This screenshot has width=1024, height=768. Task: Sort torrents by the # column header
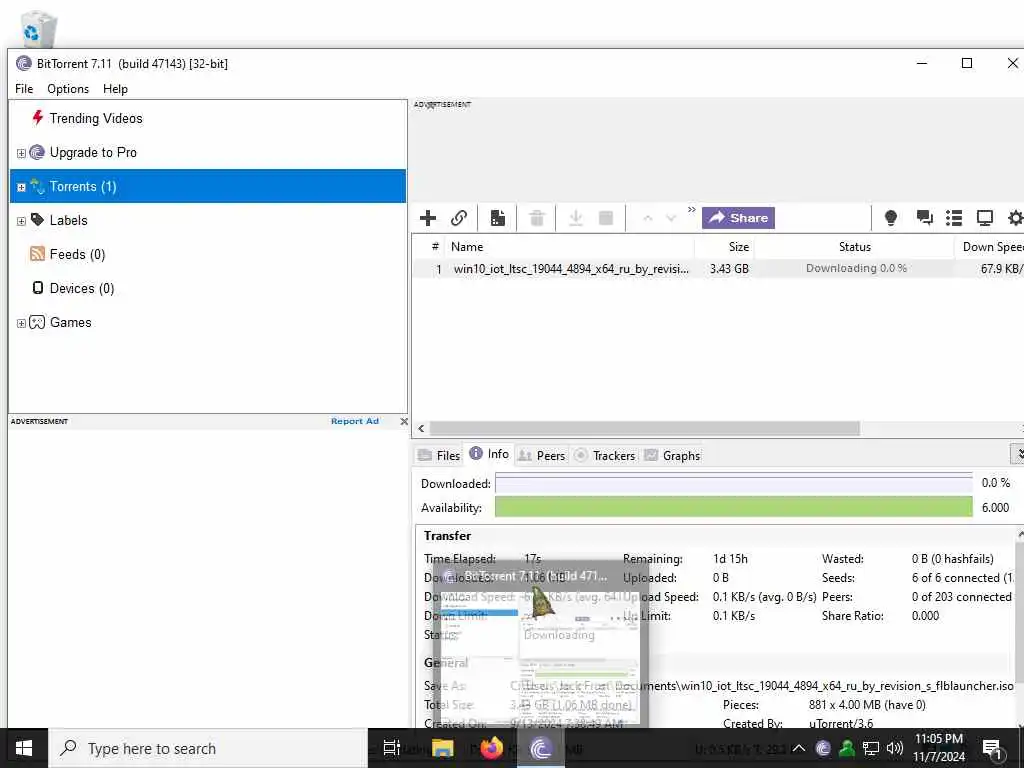click(435, 247)
